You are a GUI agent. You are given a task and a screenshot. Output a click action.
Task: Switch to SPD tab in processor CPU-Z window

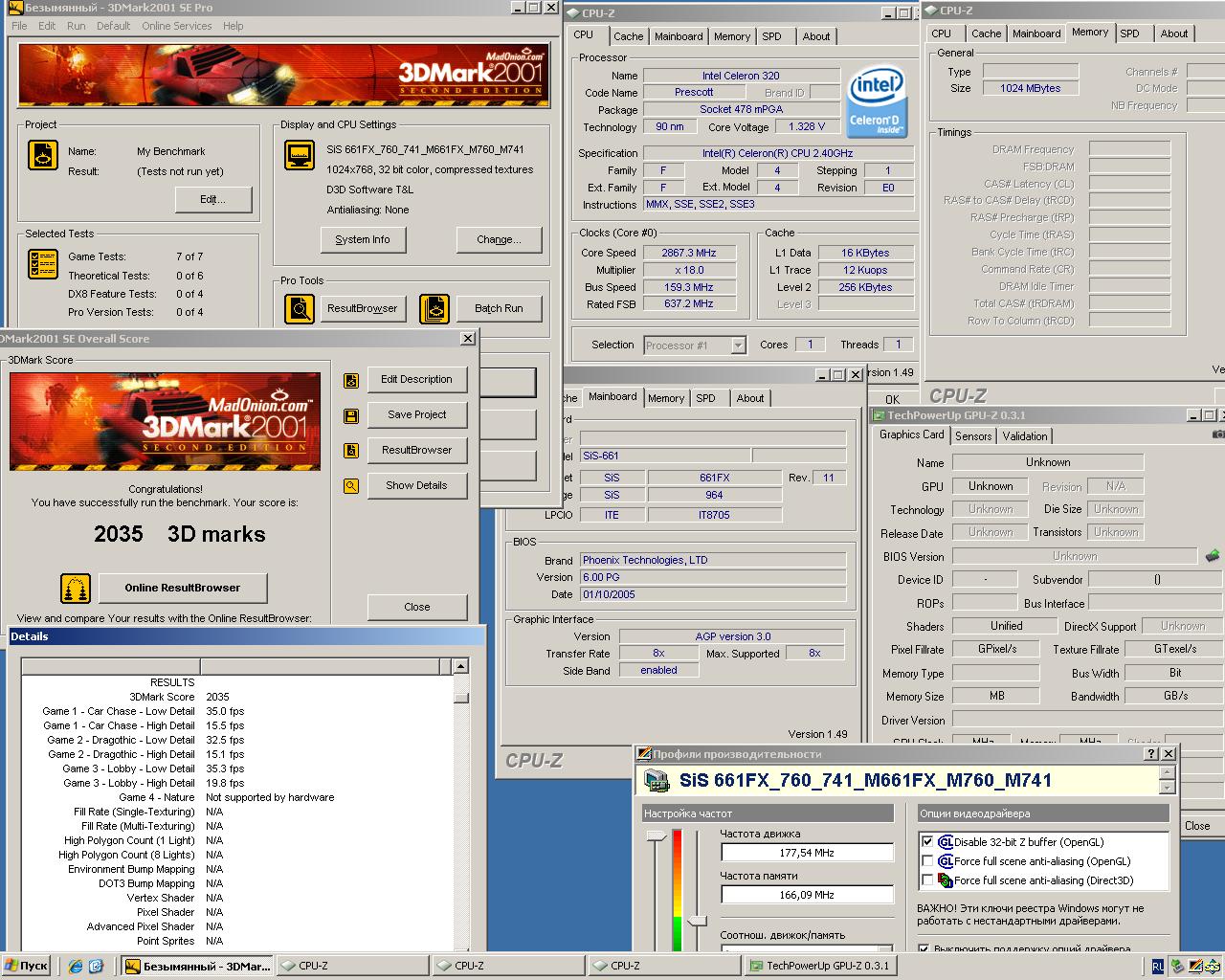point(771,36)
